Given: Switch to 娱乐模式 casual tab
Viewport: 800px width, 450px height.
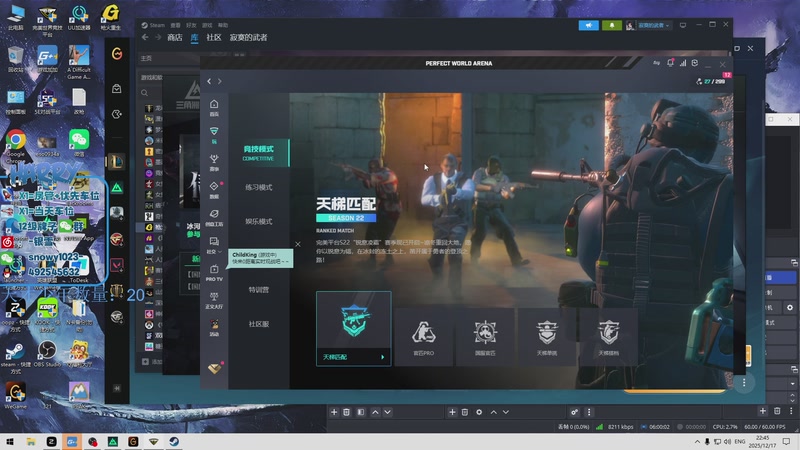Looking at the screenshot, I should click(259, 221).
